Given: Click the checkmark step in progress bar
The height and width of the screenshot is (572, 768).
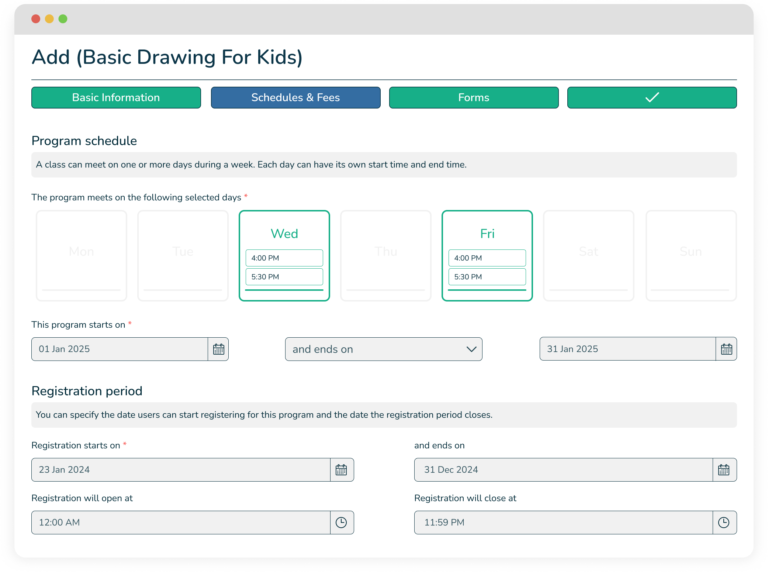Looking at the screenshot, I should (x=652, y=98).
